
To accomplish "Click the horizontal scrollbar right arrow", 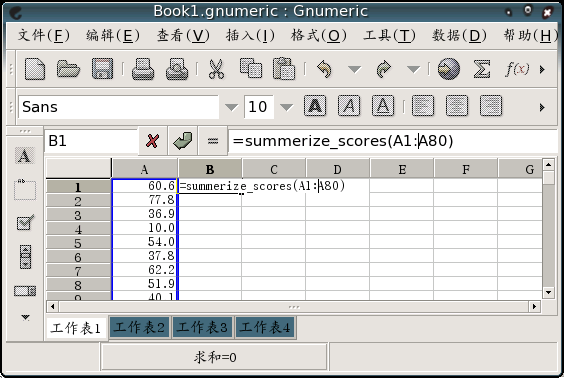I will [x=534, y=307].
